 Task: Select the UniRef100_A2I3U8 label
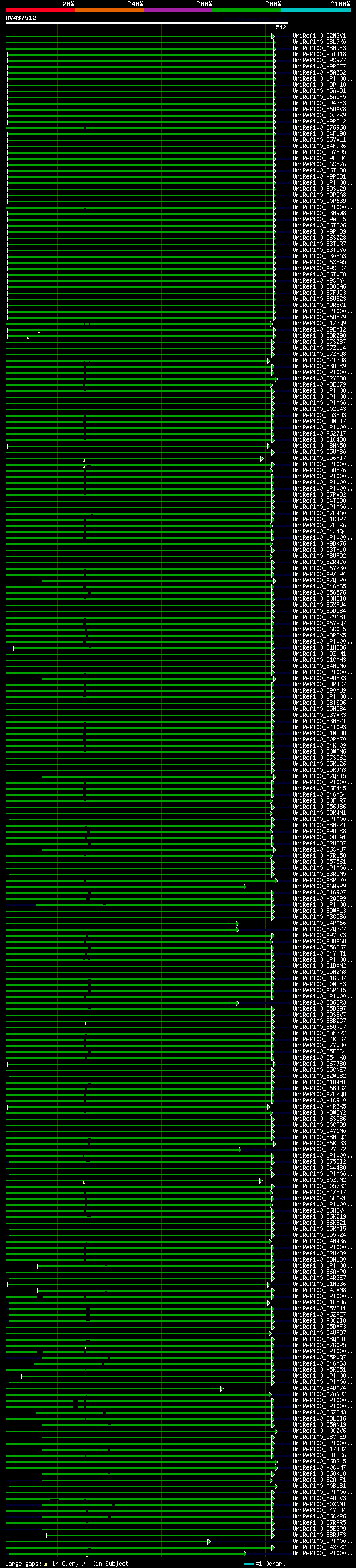click(319, 360)
